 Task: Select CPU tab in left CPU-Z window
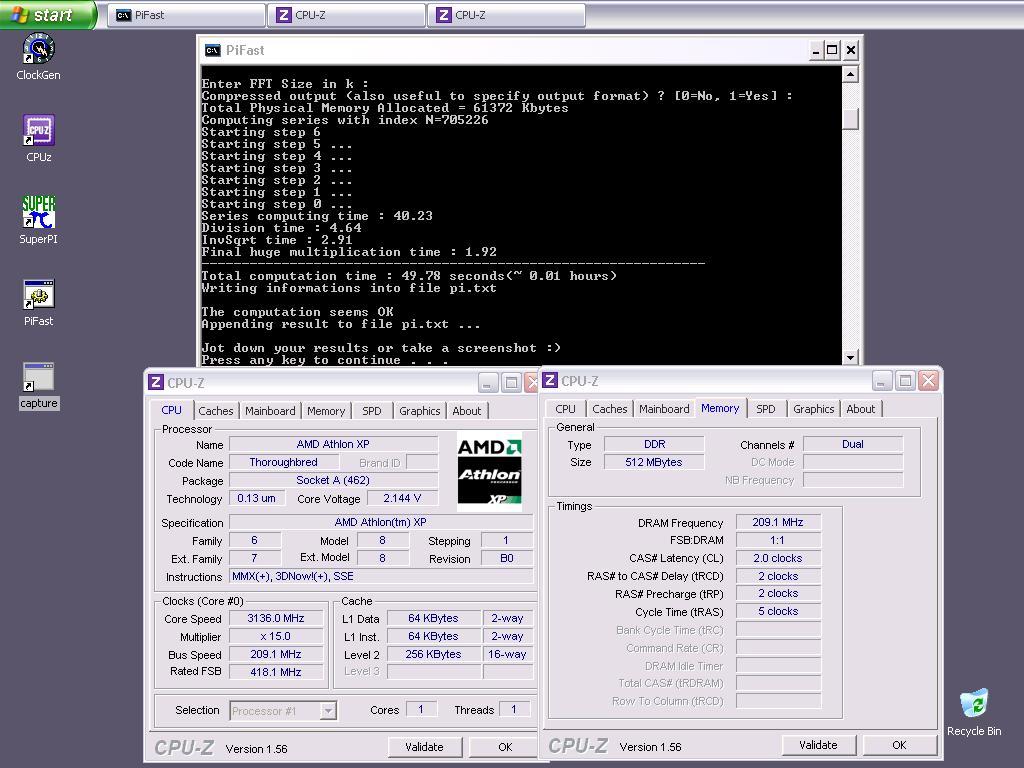point(172,410)
